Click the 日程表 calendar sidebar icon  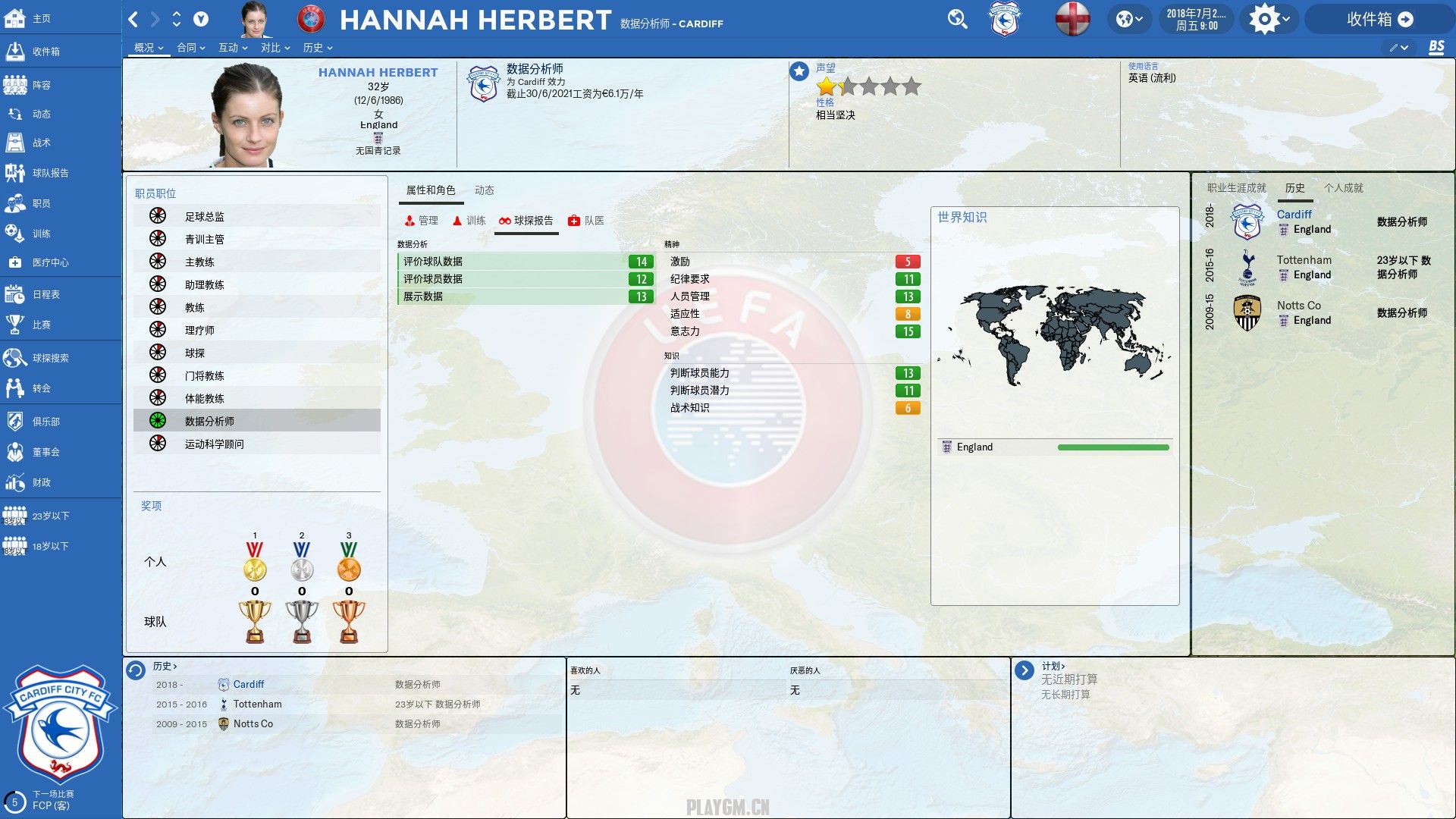pos(15,294)
